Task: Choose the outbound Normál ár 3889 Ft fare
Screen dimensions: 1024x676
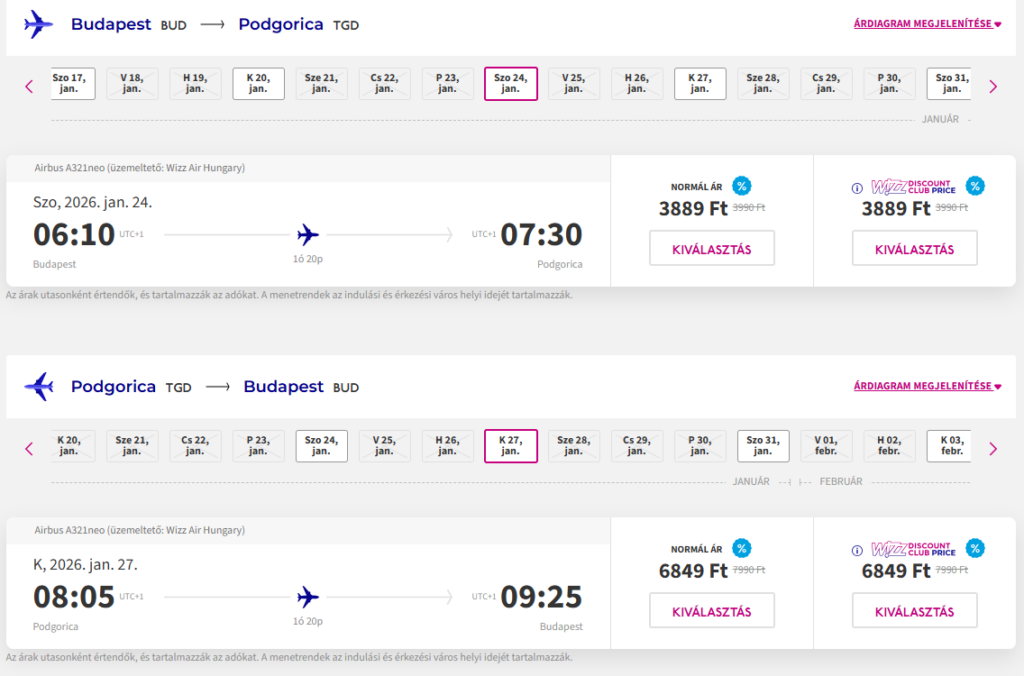Action: click(x=711, y=248)
